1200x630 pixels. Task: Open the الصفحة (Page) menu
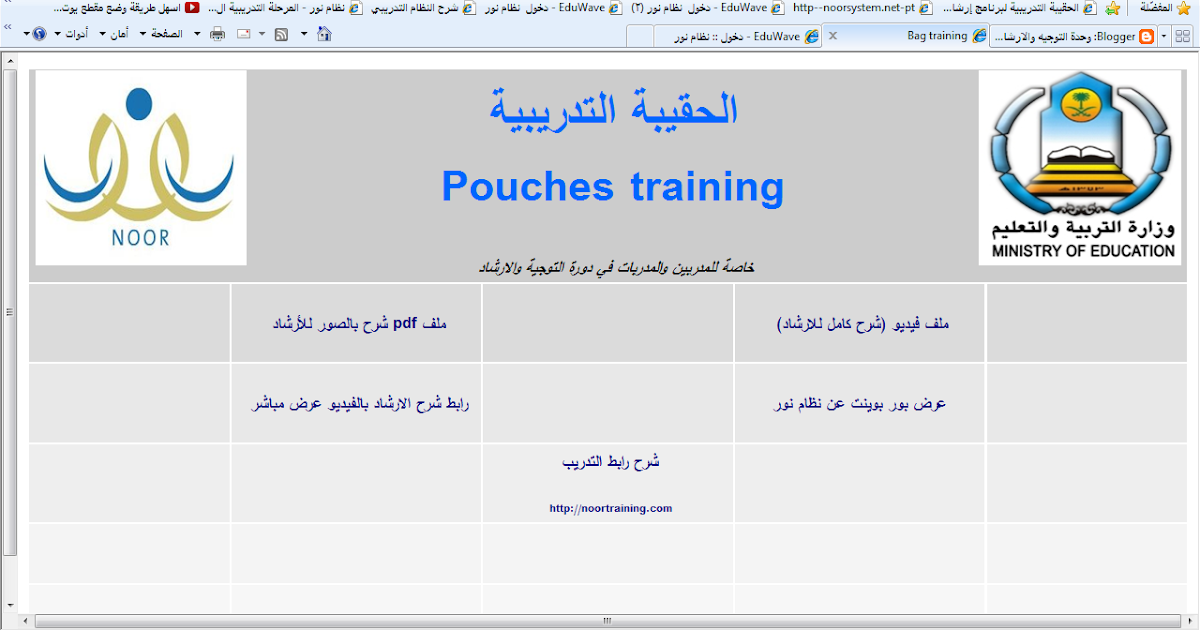point(160,34)
